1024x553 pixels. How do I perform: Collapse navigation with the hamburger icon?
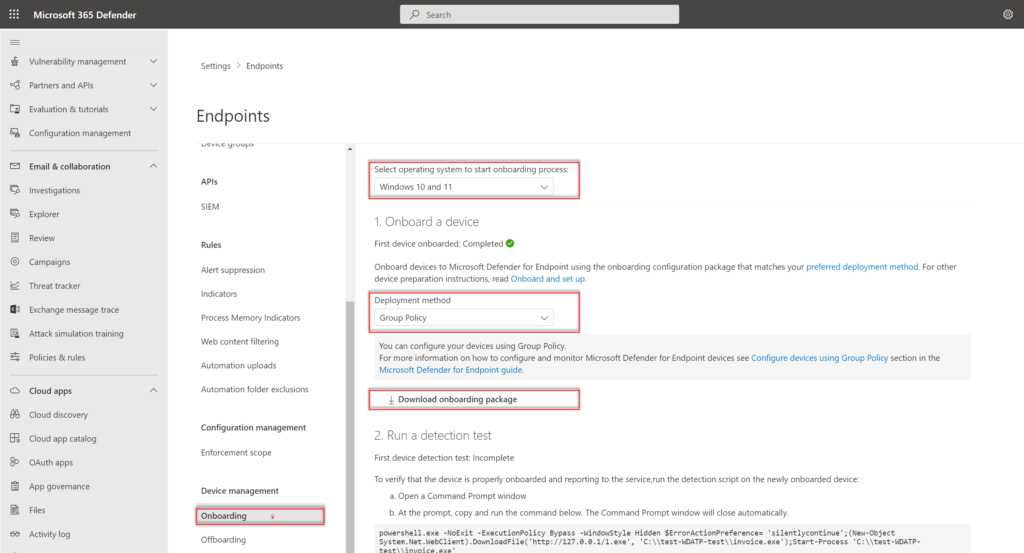pyautogui.click(x=15, y=42)
